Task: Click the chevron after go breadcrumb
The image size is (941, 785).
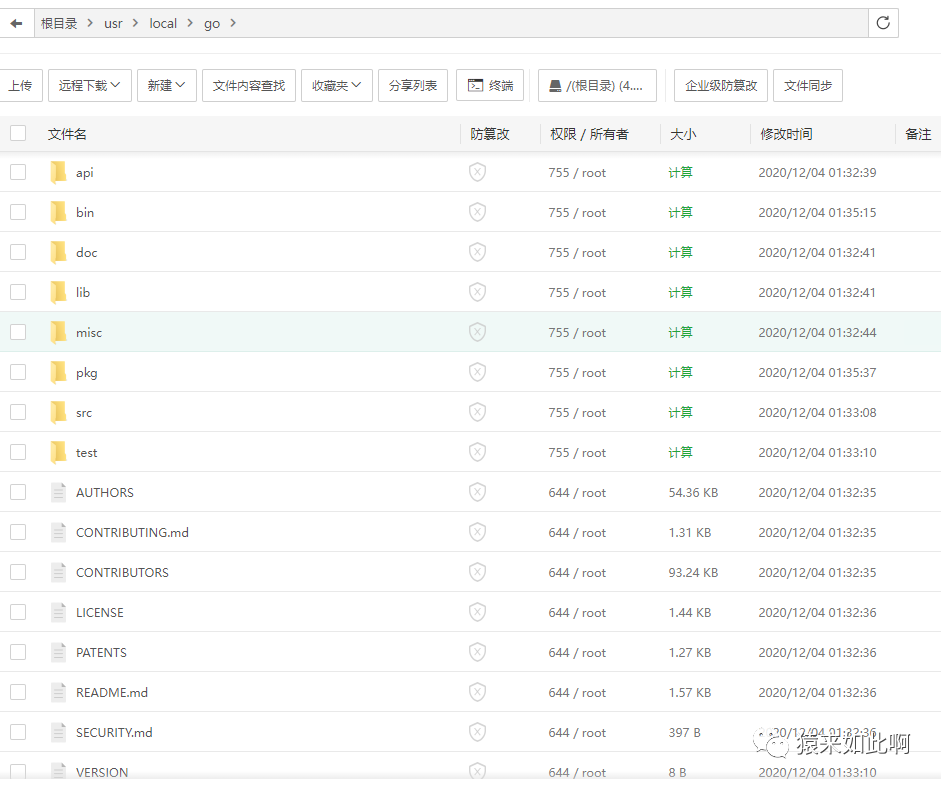Action: pos(233,23)
